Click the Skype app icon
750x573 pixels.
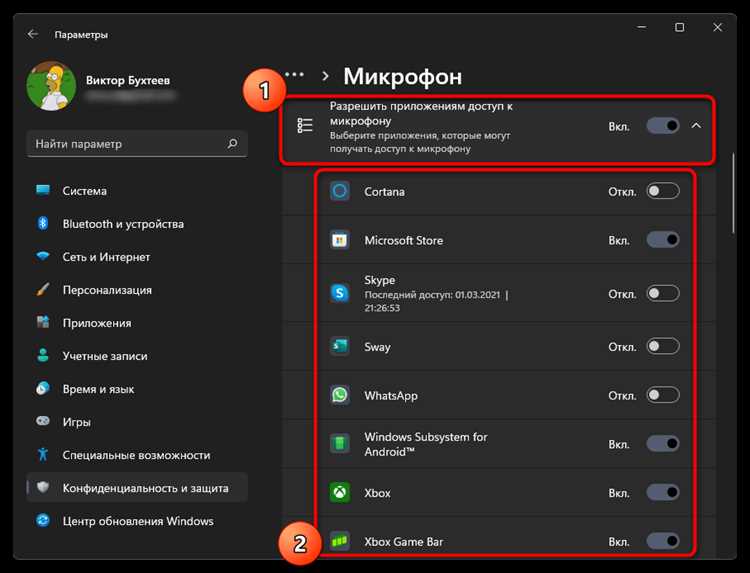tap(340, 293)
